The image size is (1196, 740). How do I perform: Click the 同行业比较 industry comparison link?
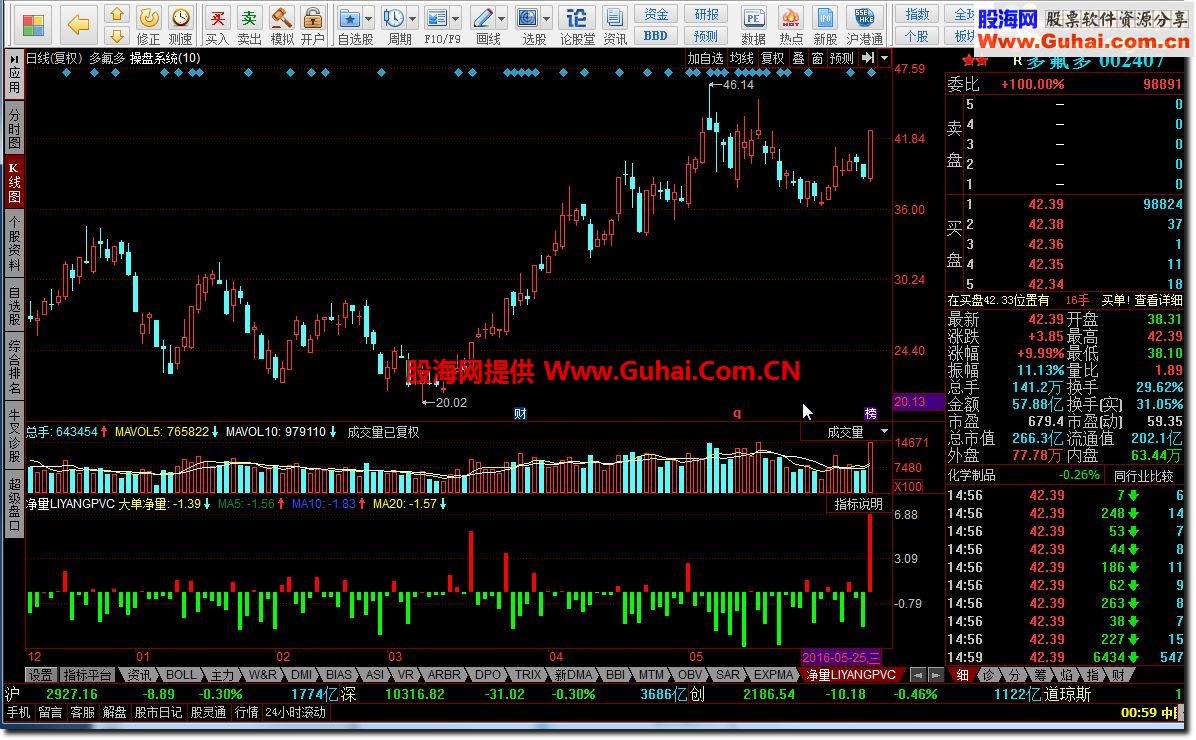[1143, 476]
